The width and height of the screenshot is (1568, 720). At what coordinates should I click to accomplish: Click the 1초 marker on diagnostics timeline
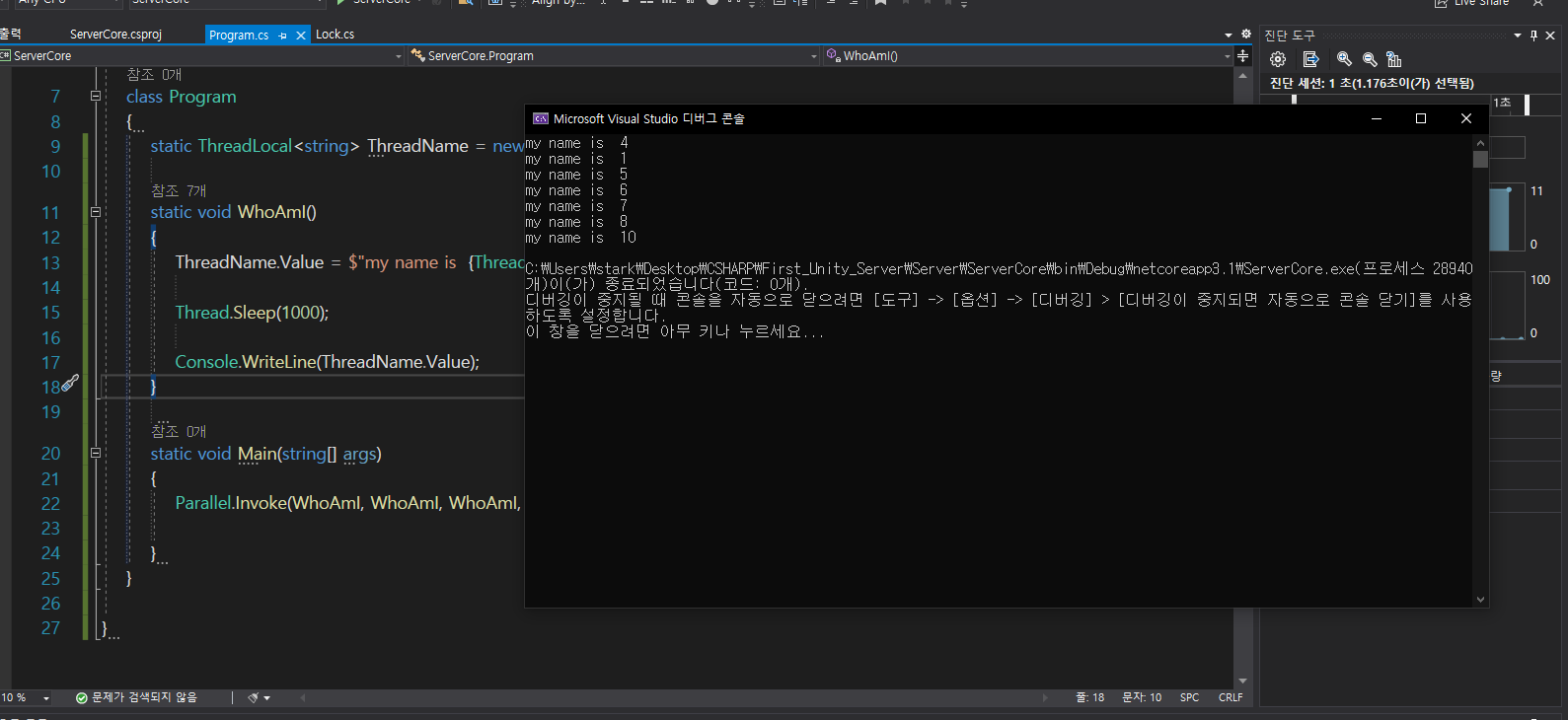[x=1502, y=103]
